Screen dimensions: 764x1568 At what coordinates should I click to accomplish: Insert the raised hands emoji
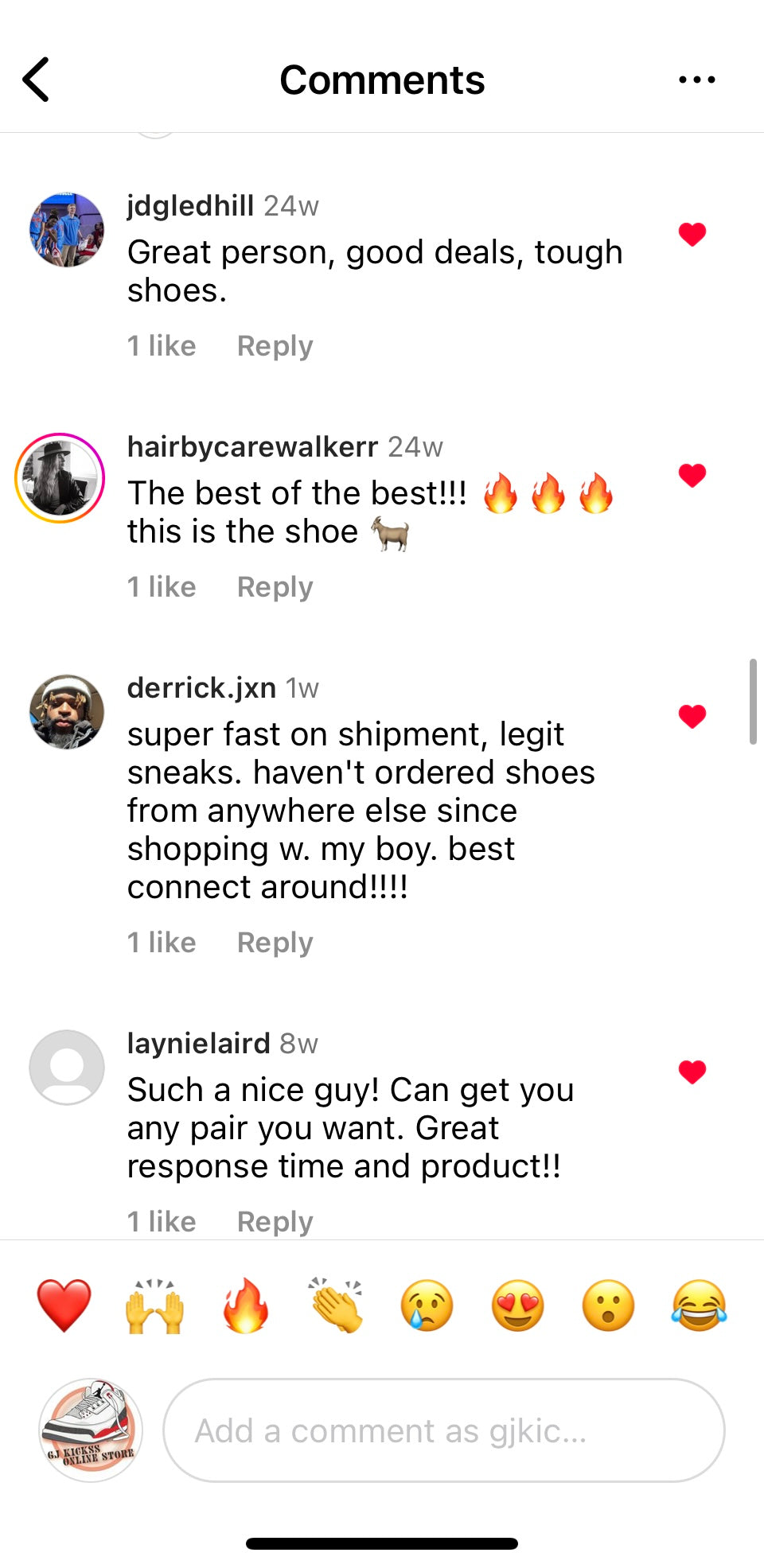[154, 1305]
